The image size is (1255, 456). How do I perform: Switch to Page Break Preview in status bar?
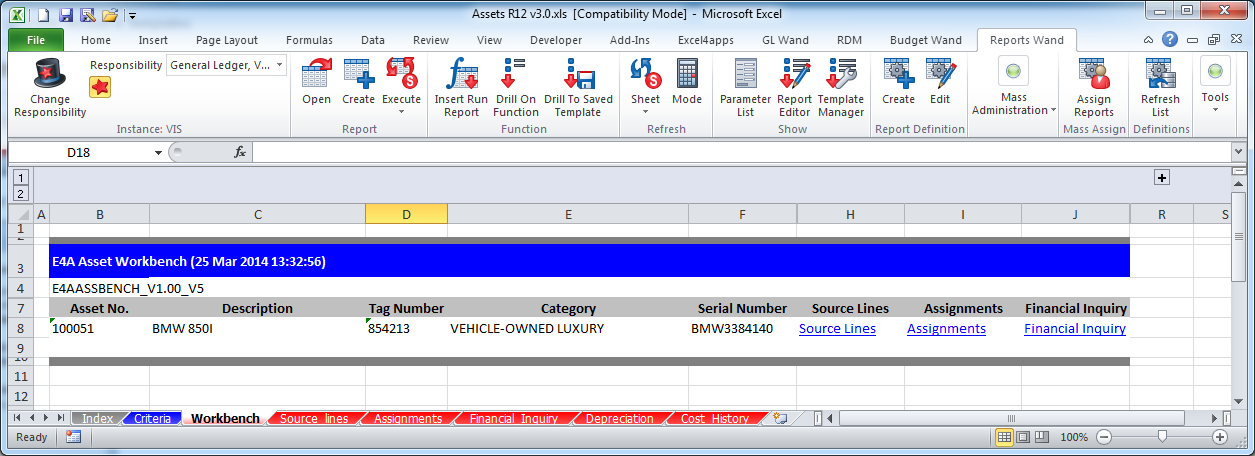pos(1042,437)
